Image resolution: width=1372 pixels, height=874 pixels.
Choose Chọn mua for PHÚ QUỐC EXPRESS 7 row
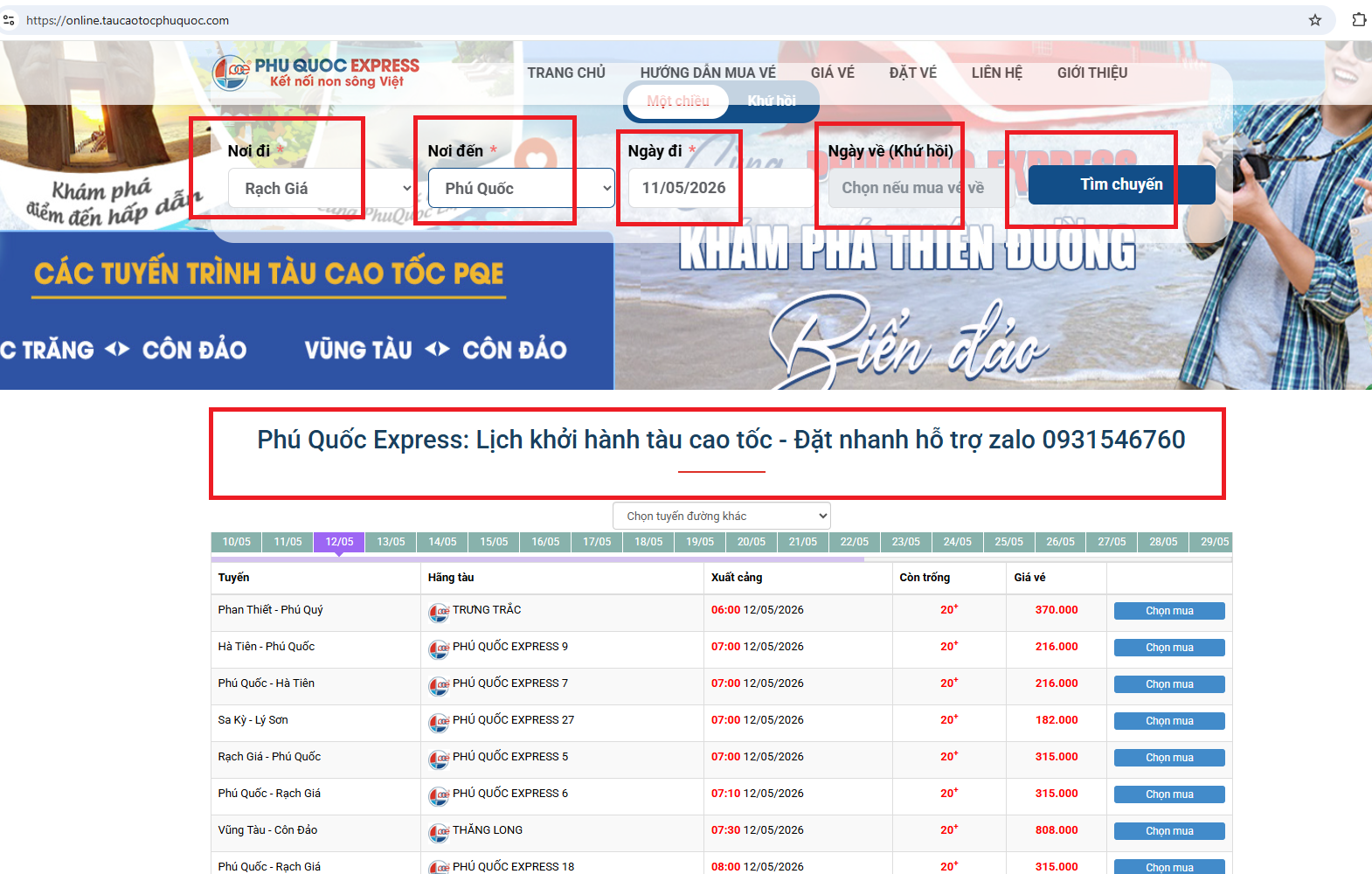[1169, 684]
